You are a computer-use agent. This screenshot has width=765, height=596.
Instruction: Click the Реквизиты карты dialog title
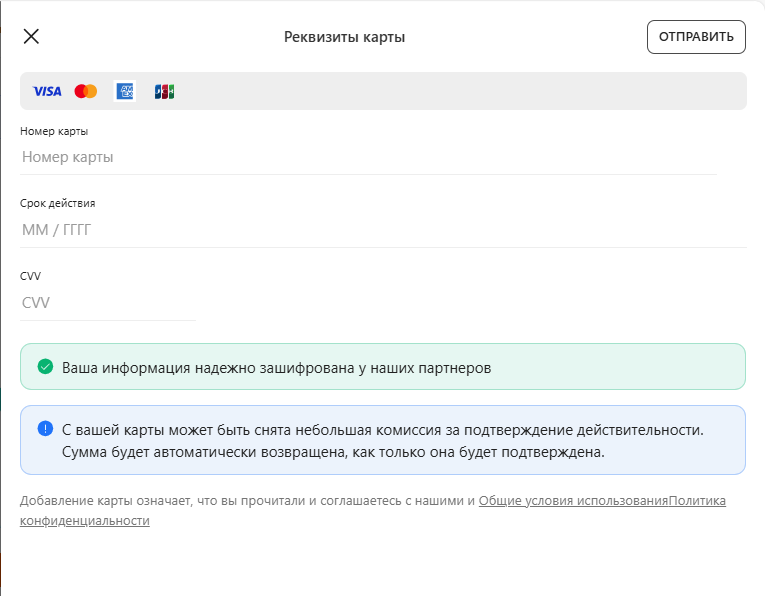coord(344,37)
